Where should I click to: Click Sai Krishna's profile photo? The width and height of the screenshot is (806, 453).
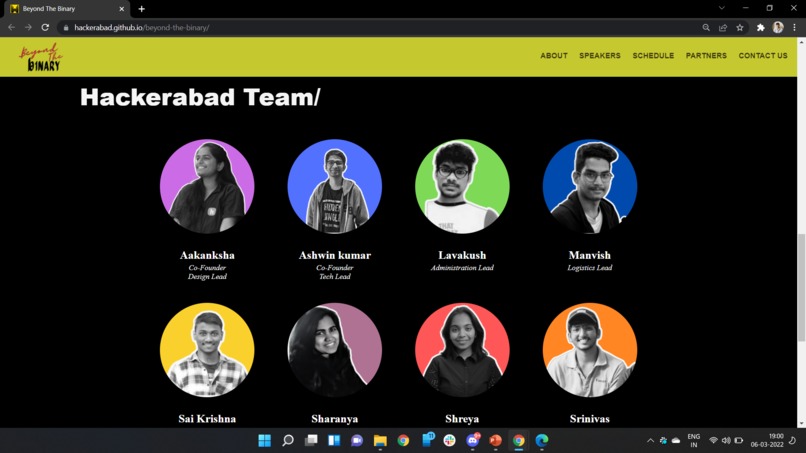207,350
